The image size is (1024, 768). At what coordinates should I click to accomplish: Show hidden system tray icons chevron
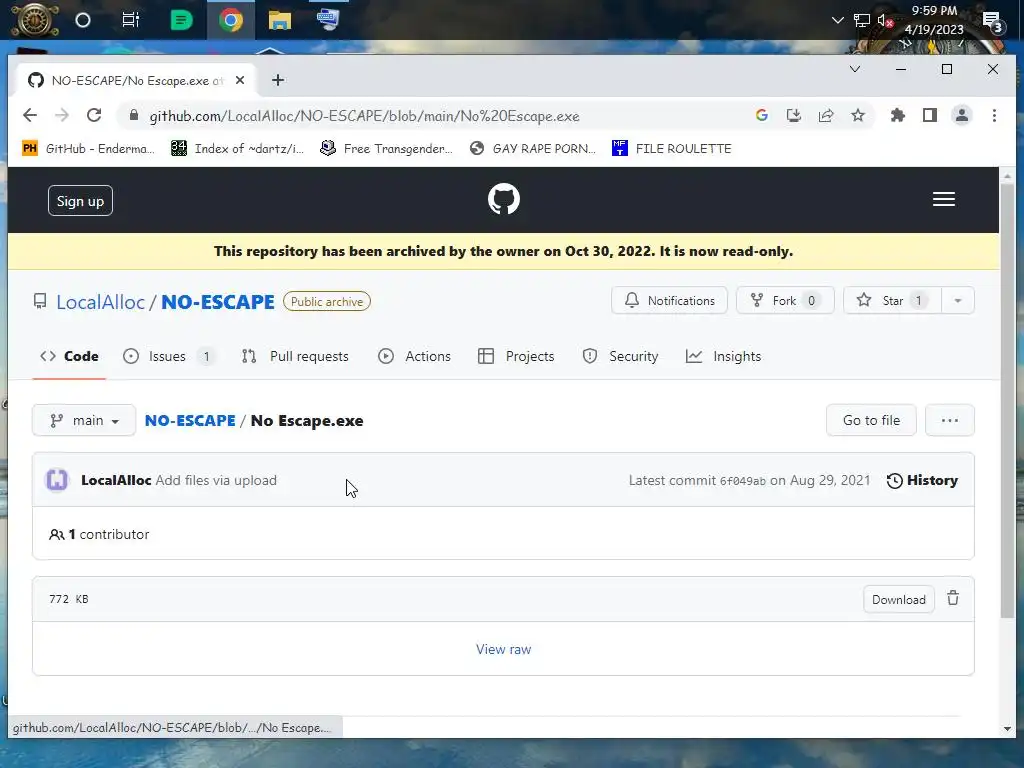pos(838,20)
